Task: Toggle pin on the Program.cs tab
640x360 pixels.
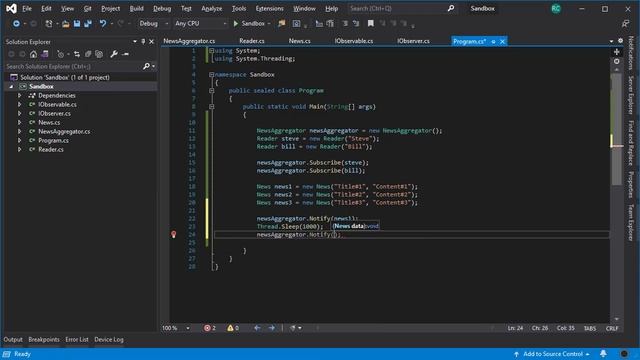Action: (493, 42)
